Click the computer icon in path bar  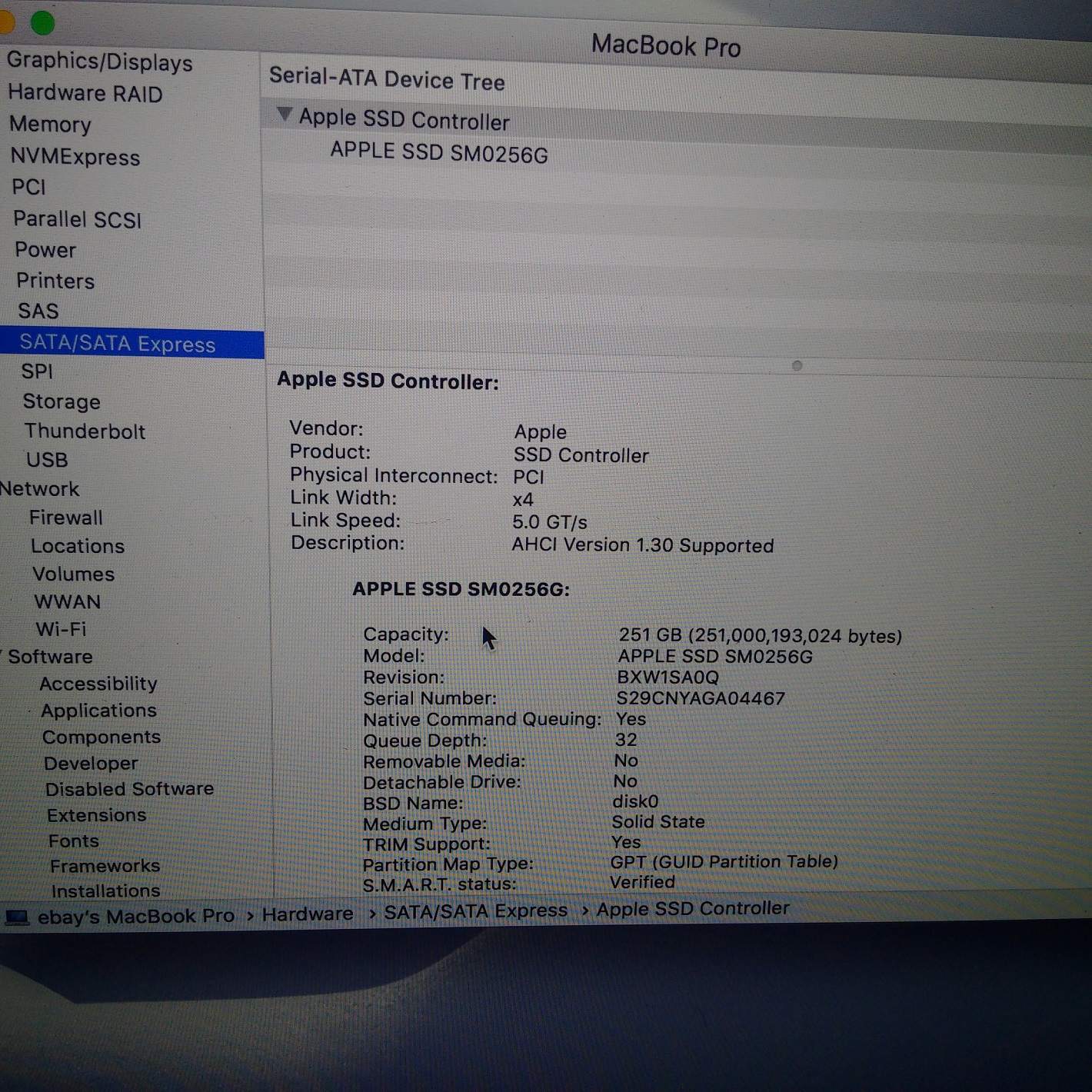click(17, 917)
